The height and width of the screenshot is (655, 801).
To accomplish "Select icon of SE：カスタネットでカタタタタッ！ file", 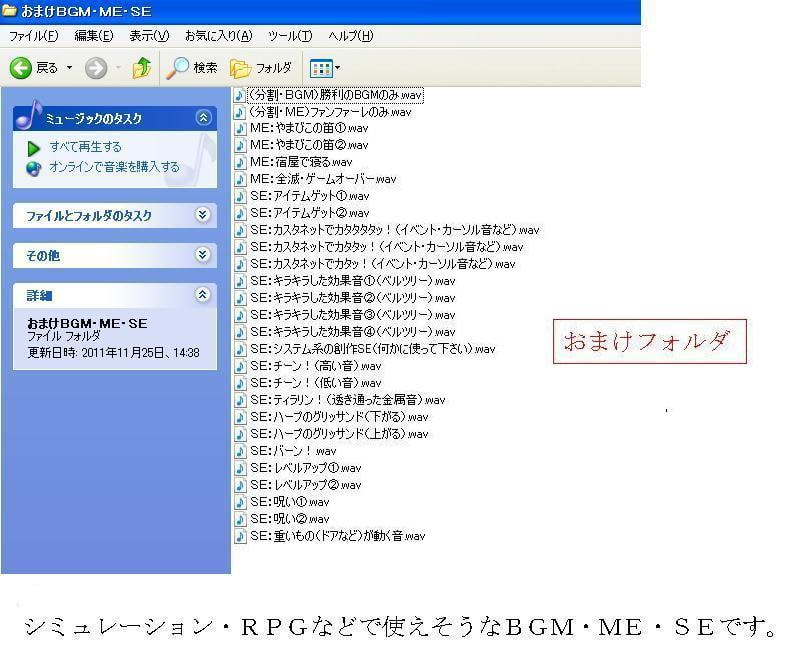I will [x=239, y=230].
